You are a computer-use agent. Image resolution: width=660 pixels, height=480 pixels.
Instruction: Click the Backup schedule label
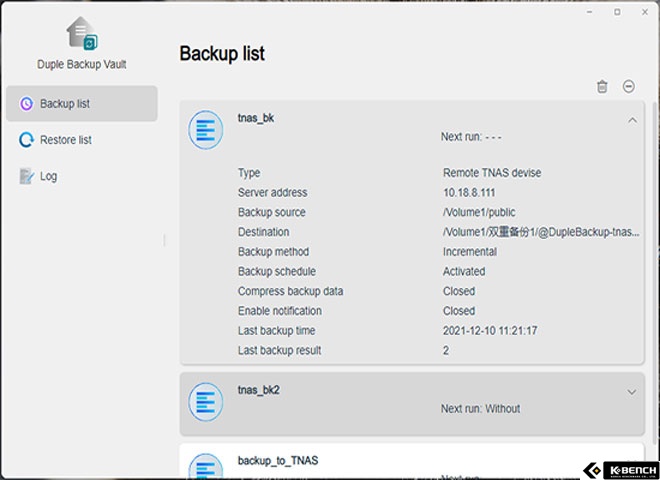click(277, 272)
